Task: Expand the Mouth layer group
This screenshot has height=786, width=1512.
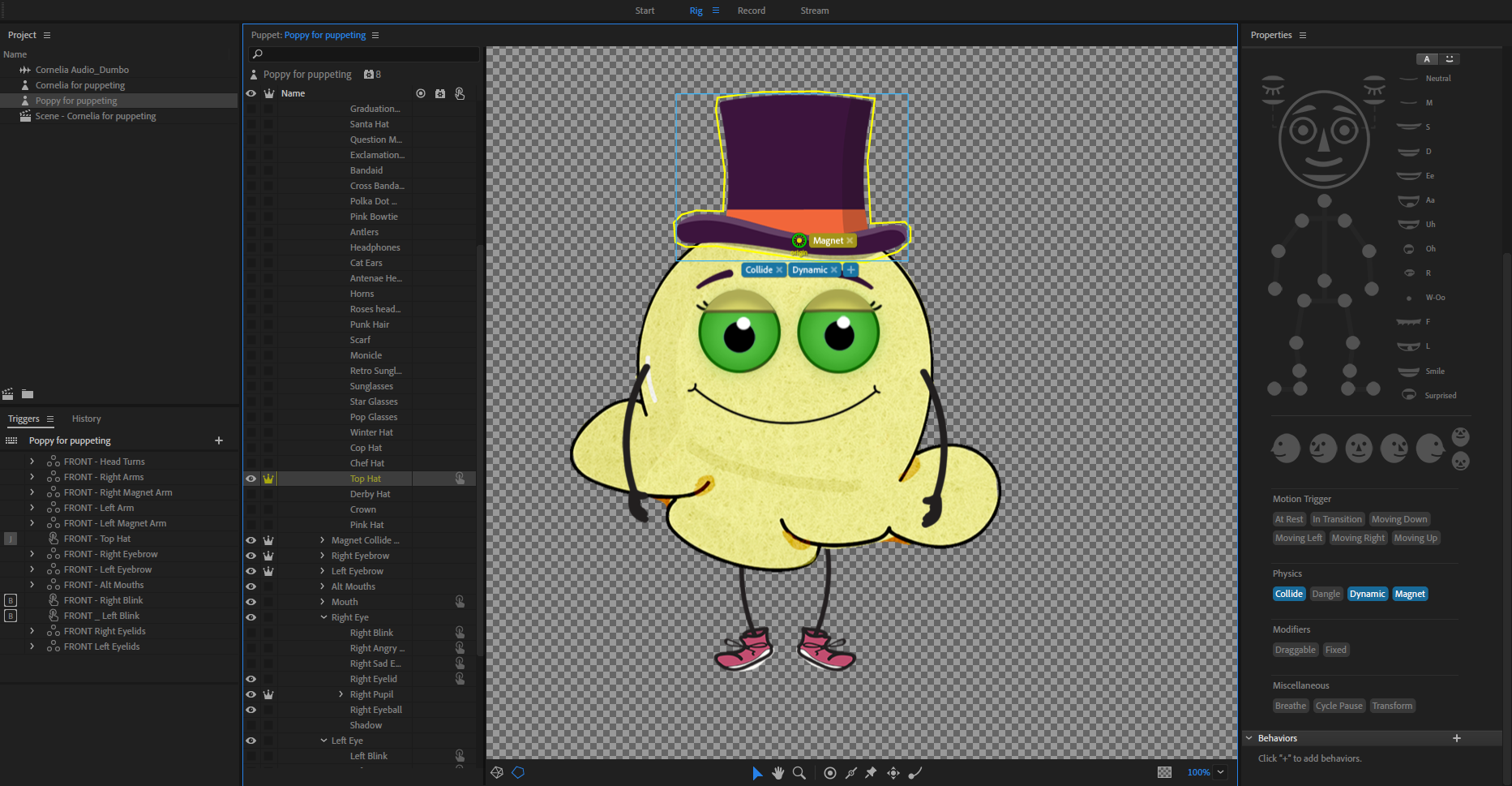Action: pos(323,602)
